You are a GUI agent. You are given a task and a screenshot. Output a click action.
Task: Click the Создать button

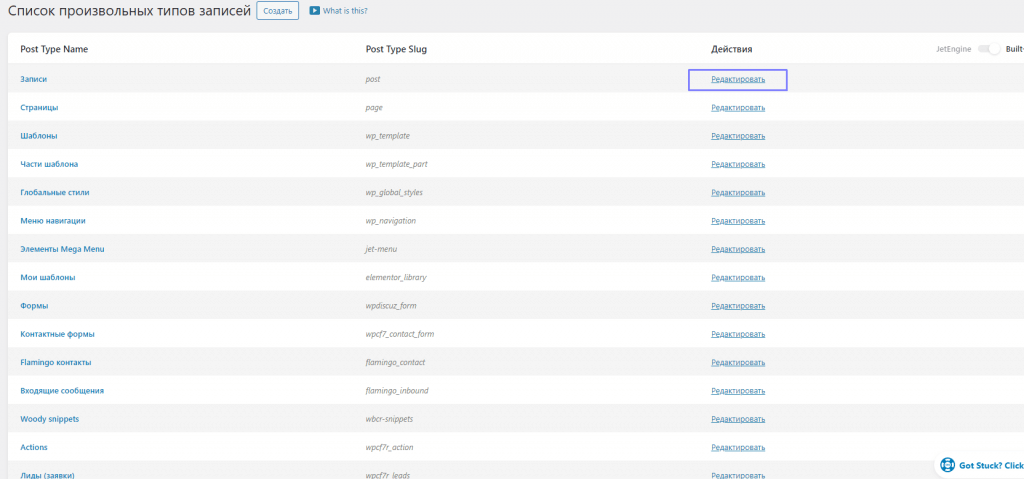(278, 11)
